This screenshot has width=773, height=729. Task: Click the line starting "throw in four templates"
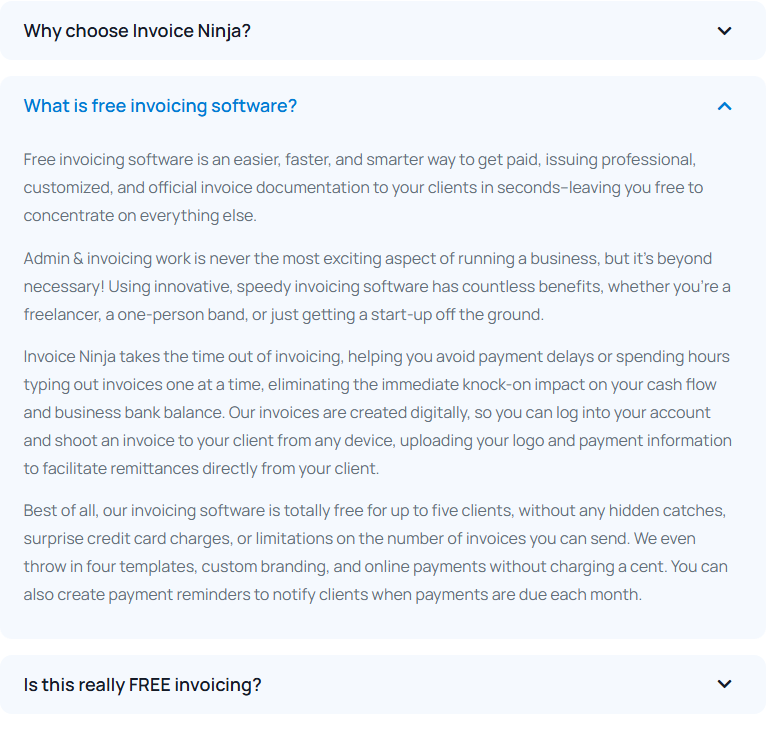[373, 567]
